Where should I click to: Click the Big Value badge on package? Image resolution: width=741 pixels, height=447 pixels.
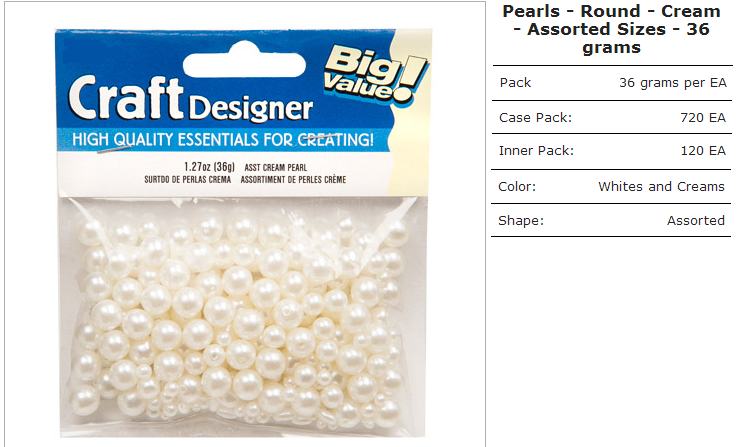[x=376, y=73]
